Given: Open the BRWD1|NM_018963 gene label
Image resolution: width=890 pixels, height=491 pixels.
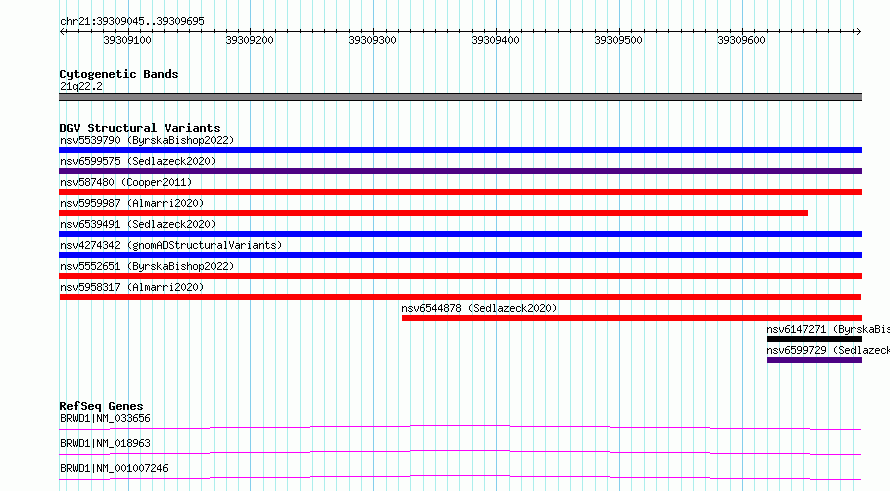Looking at the screenshot, I should point(105,443).
